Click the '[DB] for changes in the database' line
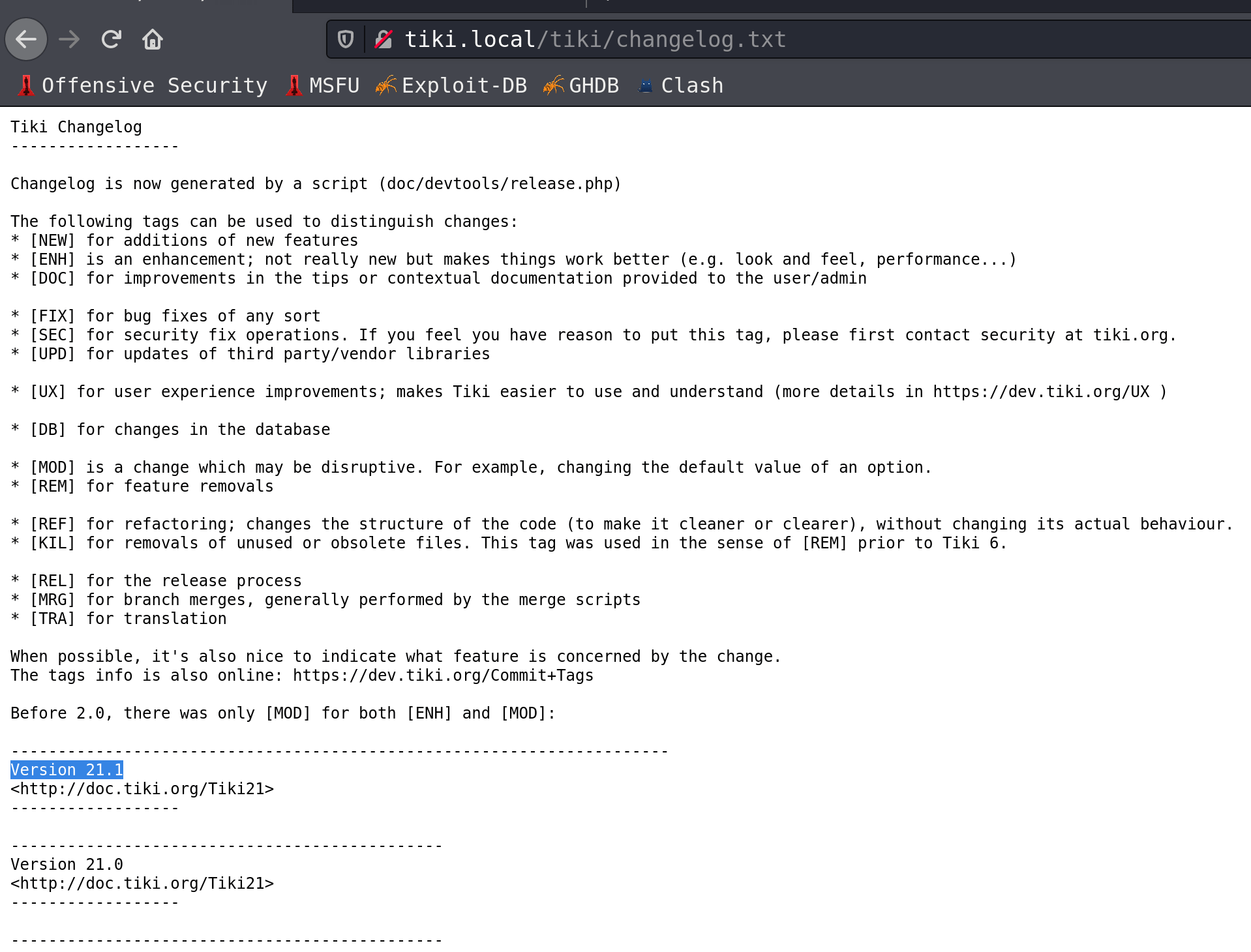 (170, 430)
